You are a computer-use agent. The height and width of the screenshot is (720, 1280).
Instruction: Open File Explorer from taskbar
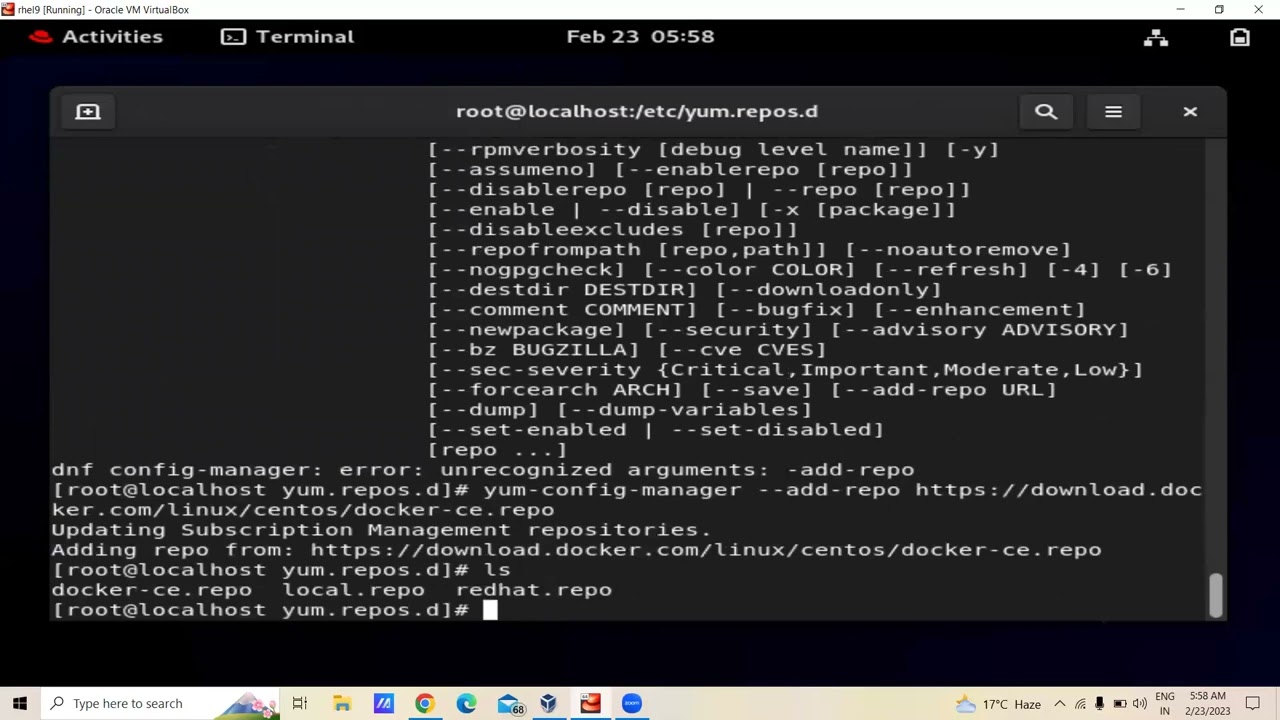click(x=342, y=703)
